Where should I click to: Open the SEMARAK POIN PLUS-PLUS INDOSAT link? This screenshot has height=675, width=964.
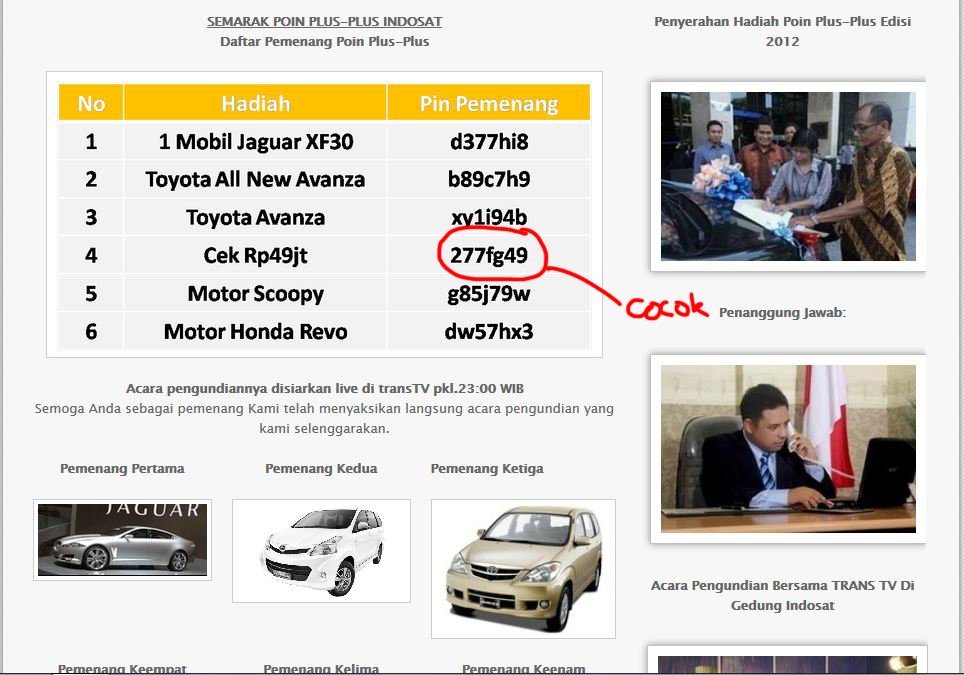tap(325, 22)
